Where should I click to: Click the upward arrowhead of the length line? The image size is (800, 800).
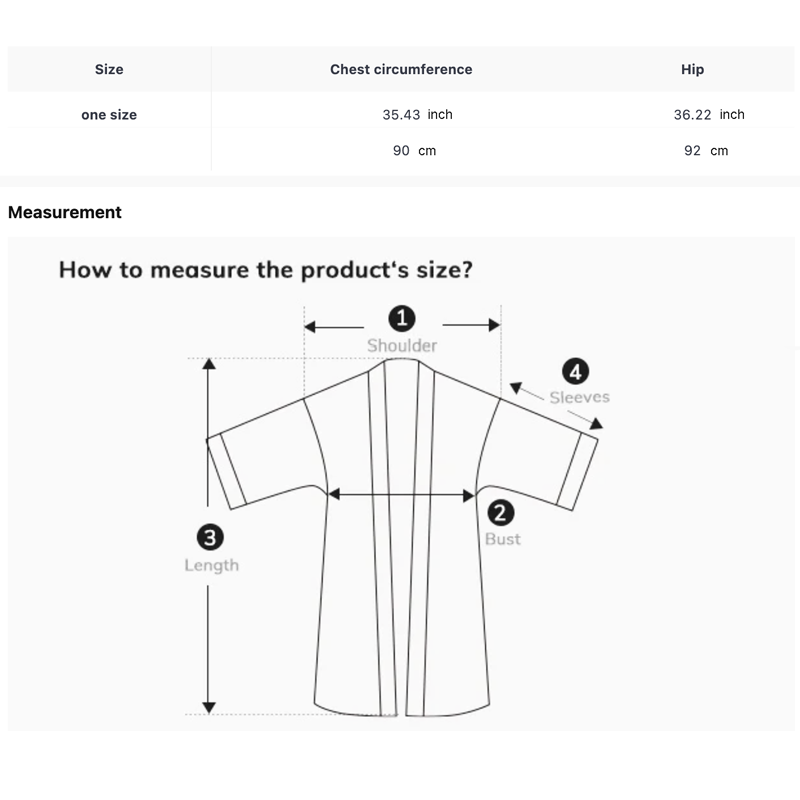[209, 365]
